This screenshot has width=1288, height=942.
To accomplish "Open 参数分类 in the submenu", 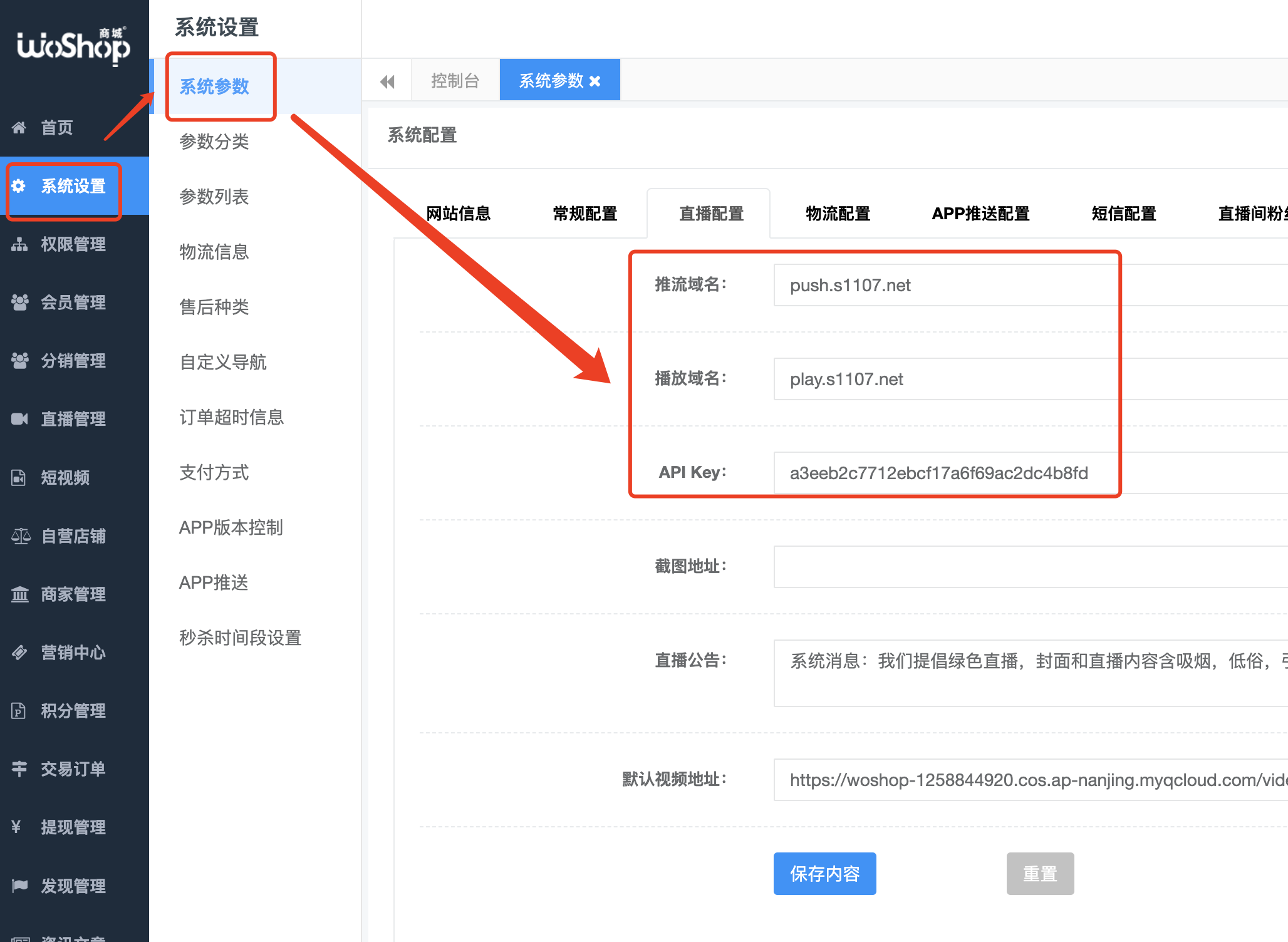I will [x=214, y=142].
